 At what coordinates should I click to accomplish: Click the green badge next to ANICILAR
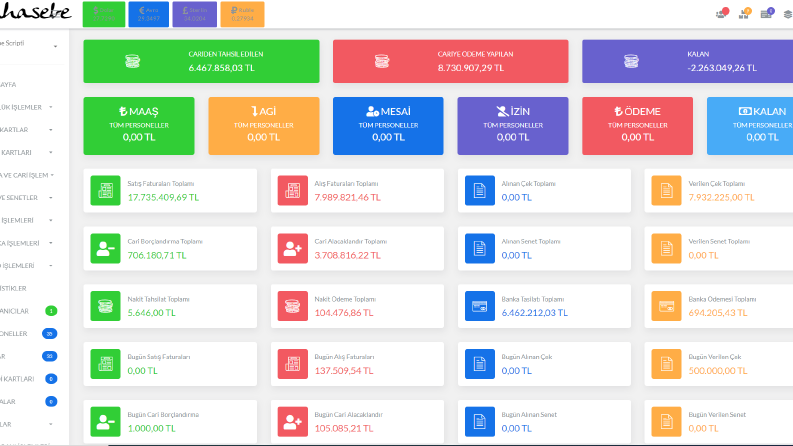(x=51, y=311)
